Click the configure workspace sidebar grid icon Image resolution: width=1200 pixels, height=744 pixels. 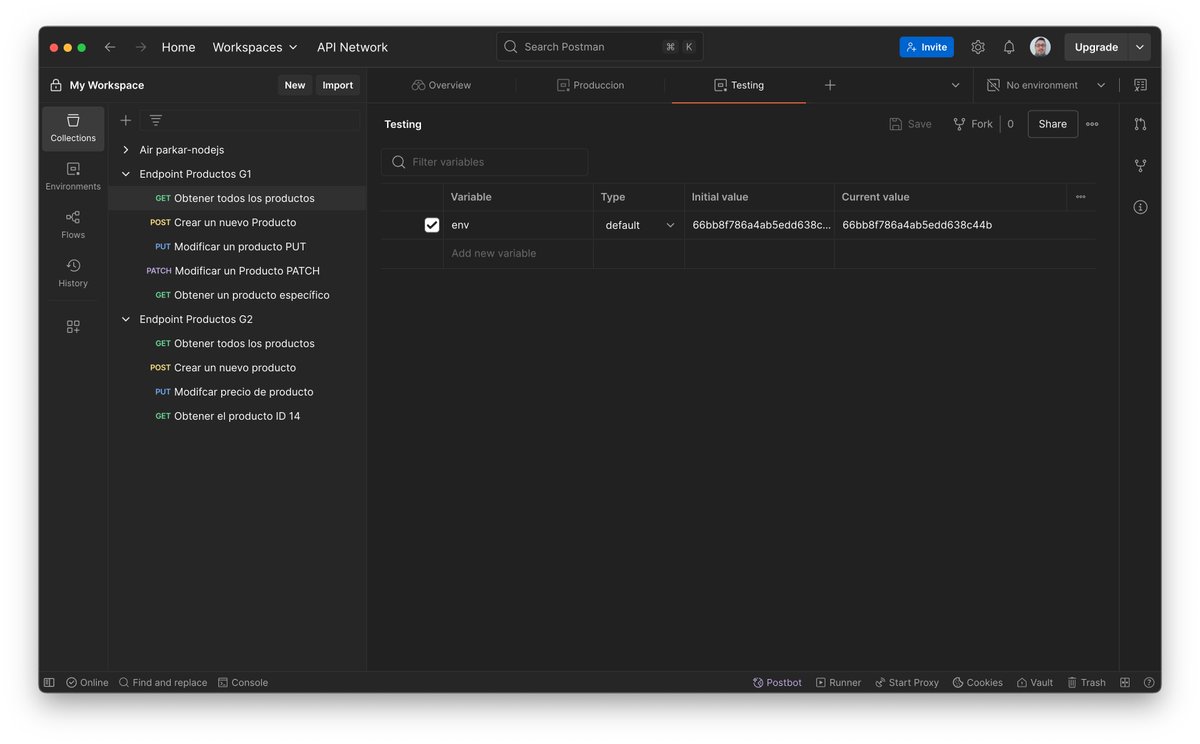(x=73, y=327)
